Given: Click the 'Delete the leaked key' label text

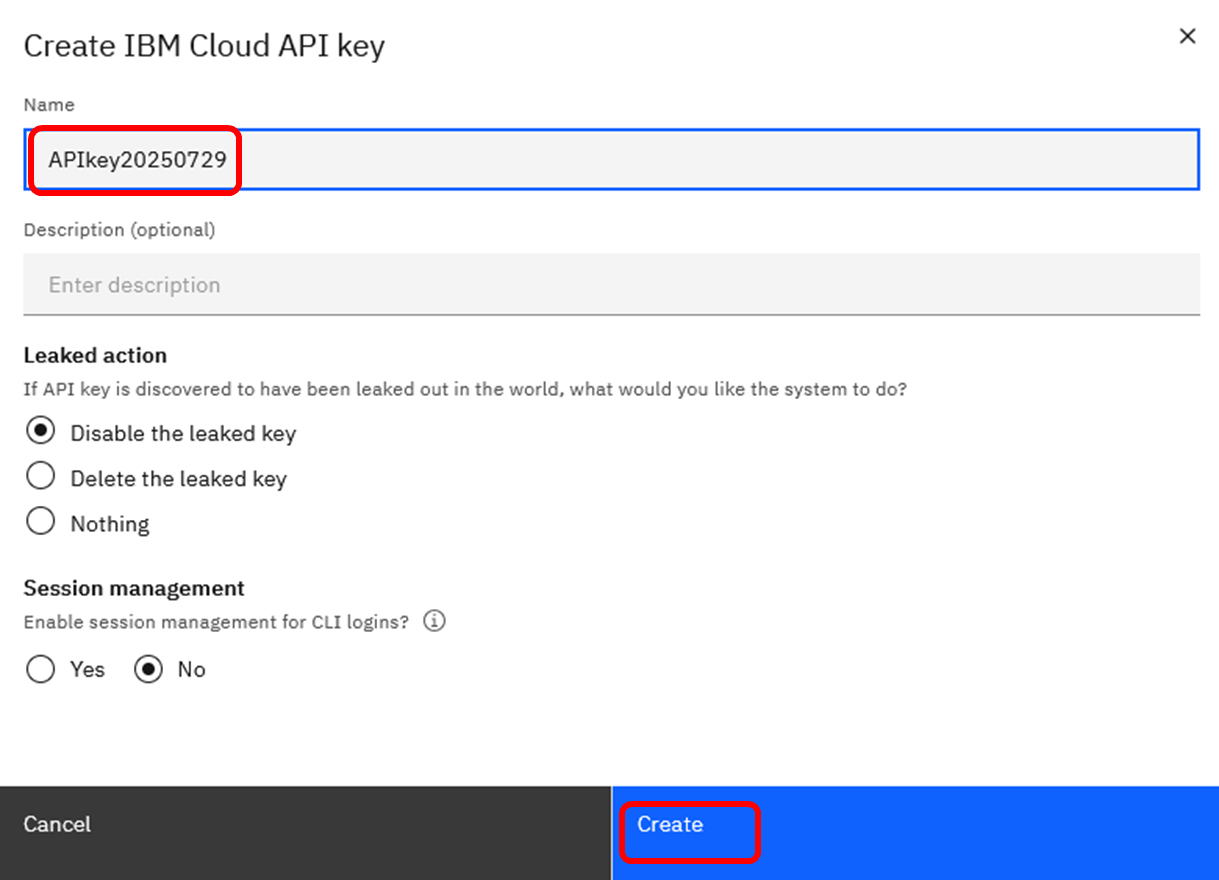Looking at the screenshot, I should tap(178, 479).
